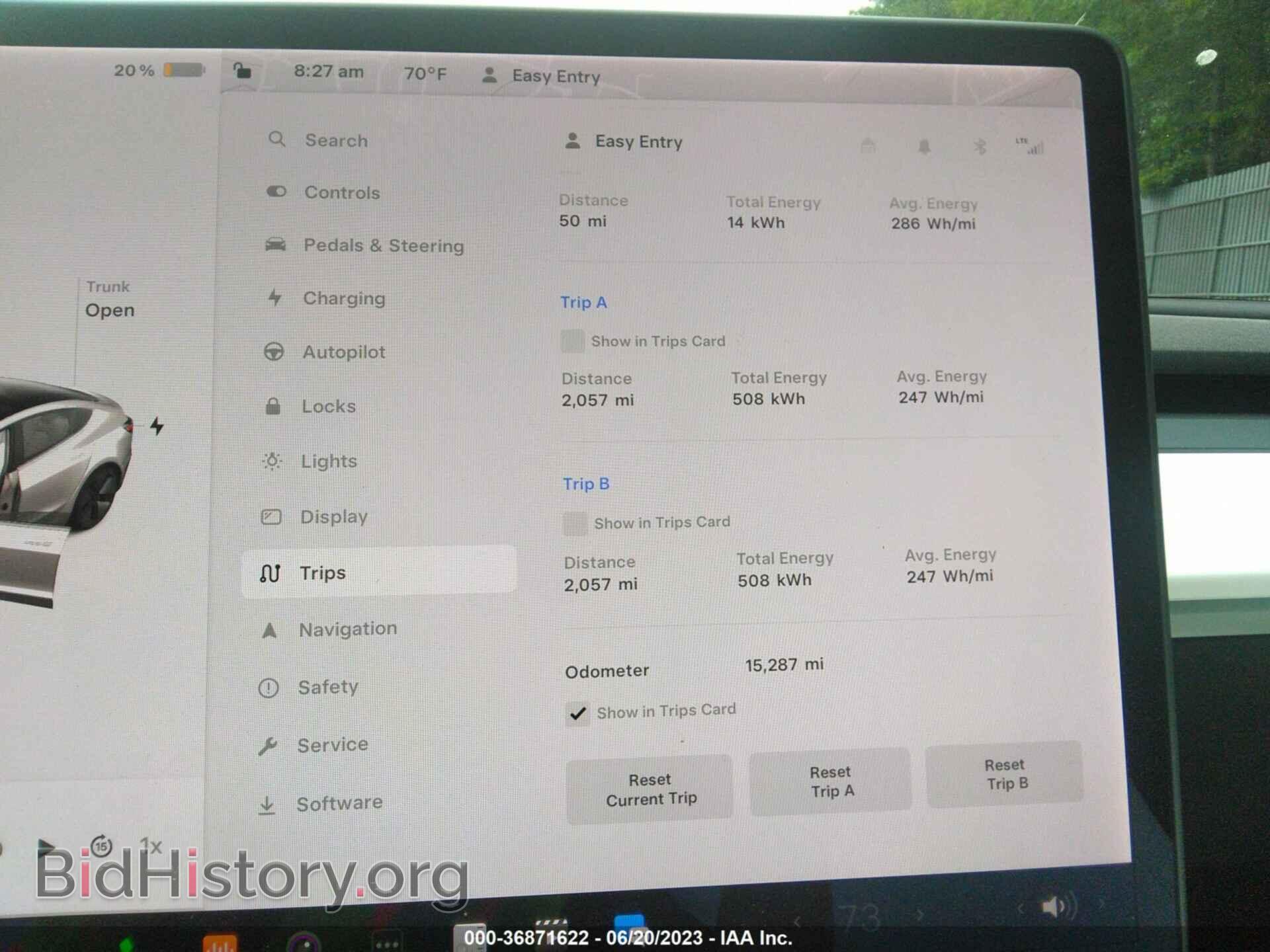This screenshot has width=1270, height=952.
Task: Tap the lightning bolt Charging icon in sidebar
Action: pyautogui.click(x=275, y=297)
